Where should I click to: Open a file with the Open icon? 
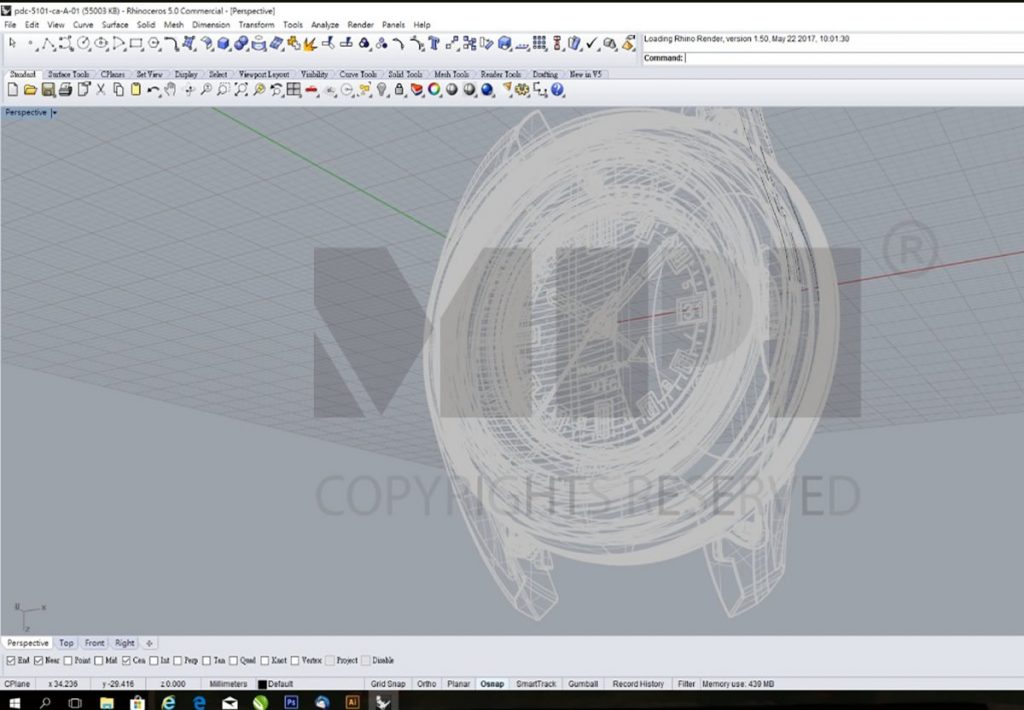pyautogui.click(x=30, y=89)
